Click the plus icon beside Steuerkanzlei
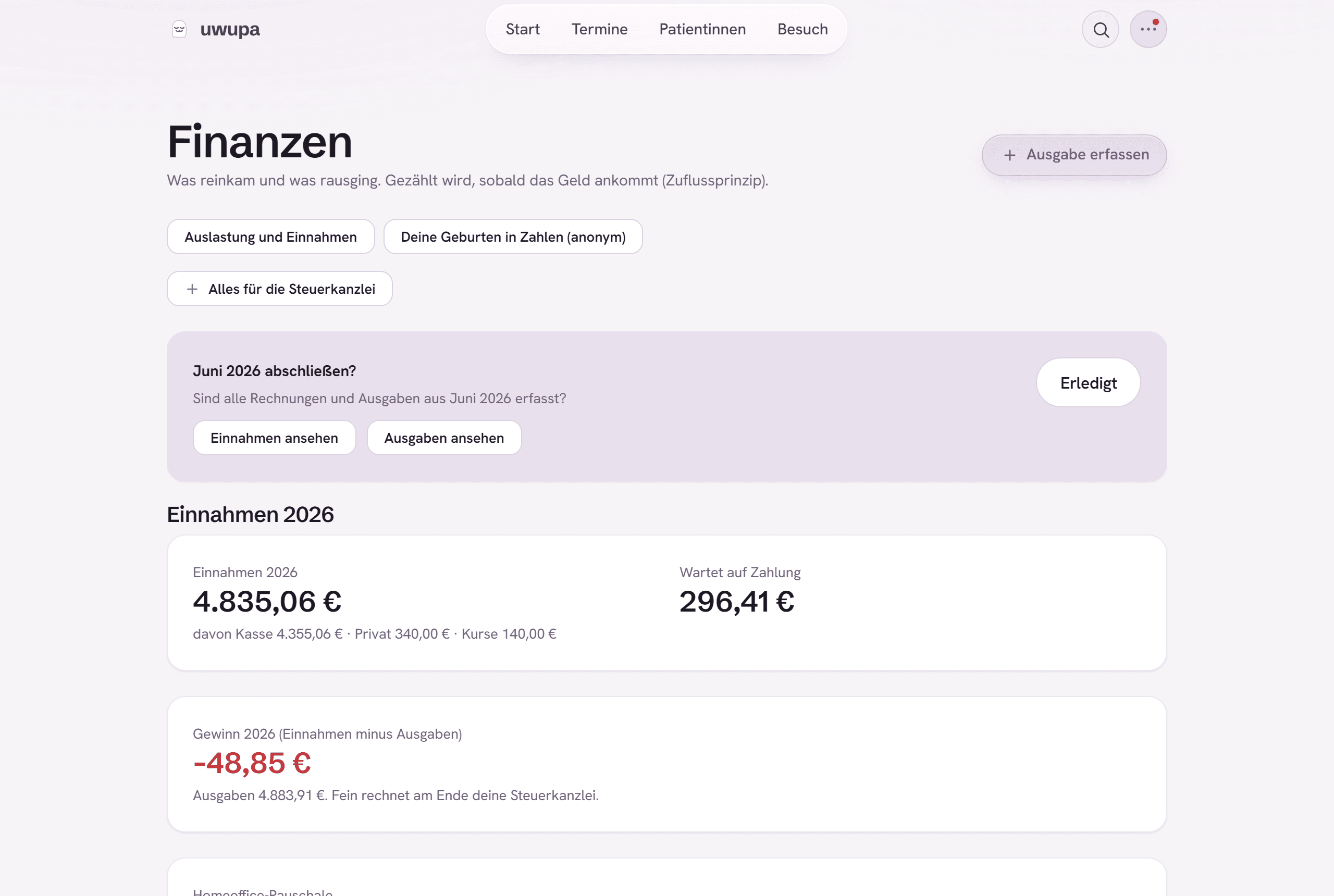The height and width of the screenshot is (896, 1334). [192, 289]
